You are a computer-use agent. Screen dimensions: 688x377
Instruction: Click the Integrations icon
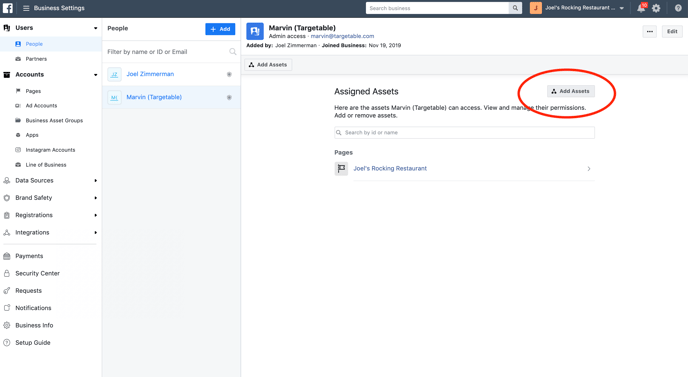7,233
